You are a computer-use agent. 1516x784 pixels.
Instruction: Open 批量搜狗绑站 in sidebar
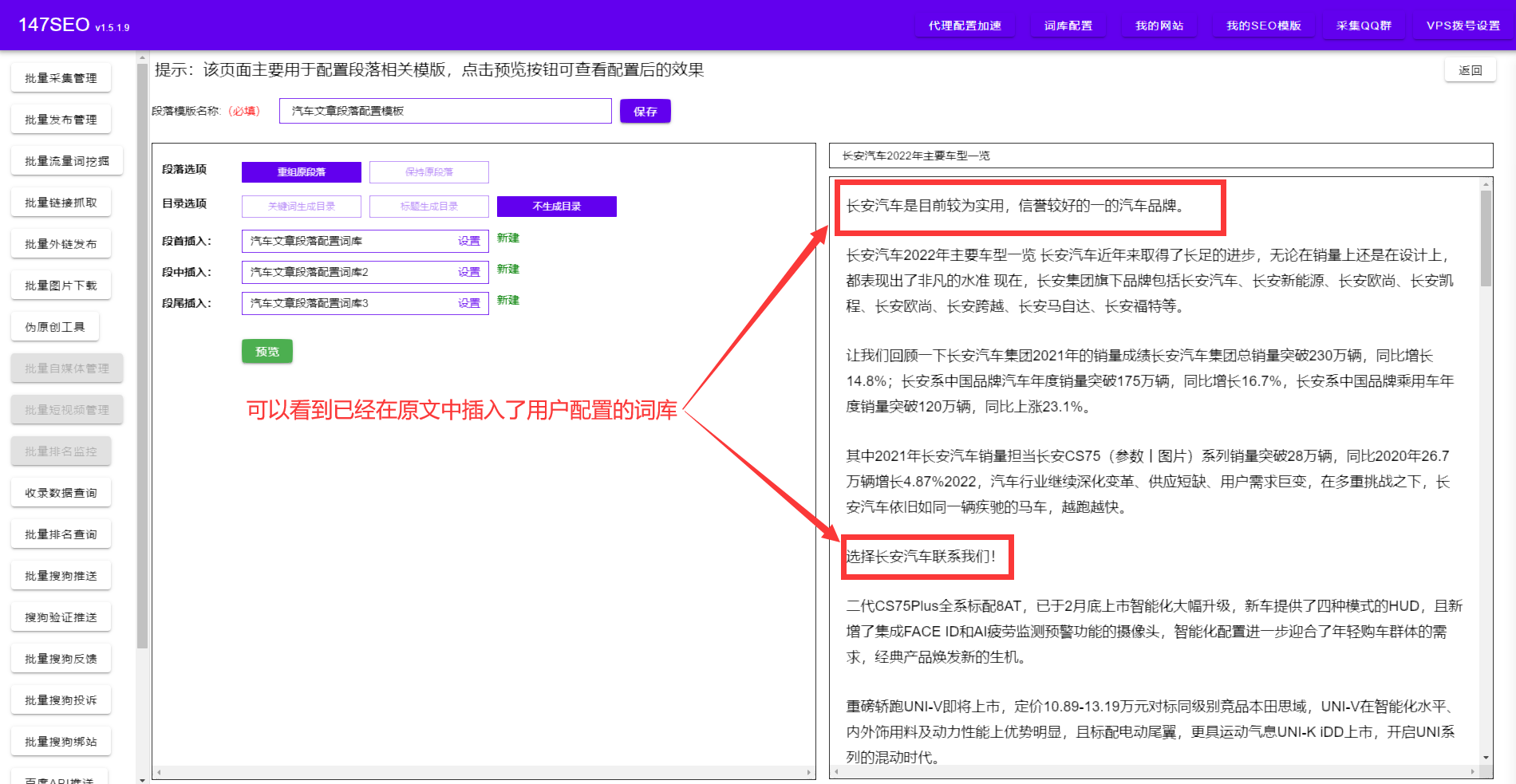(61, 742)
